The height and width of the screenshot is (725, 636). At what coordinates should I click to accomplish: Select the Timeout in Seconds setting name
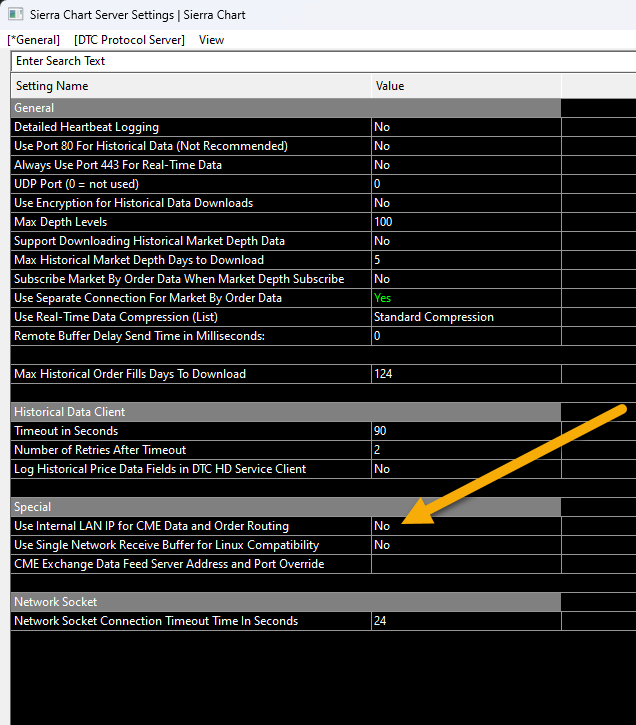[191, 430]
